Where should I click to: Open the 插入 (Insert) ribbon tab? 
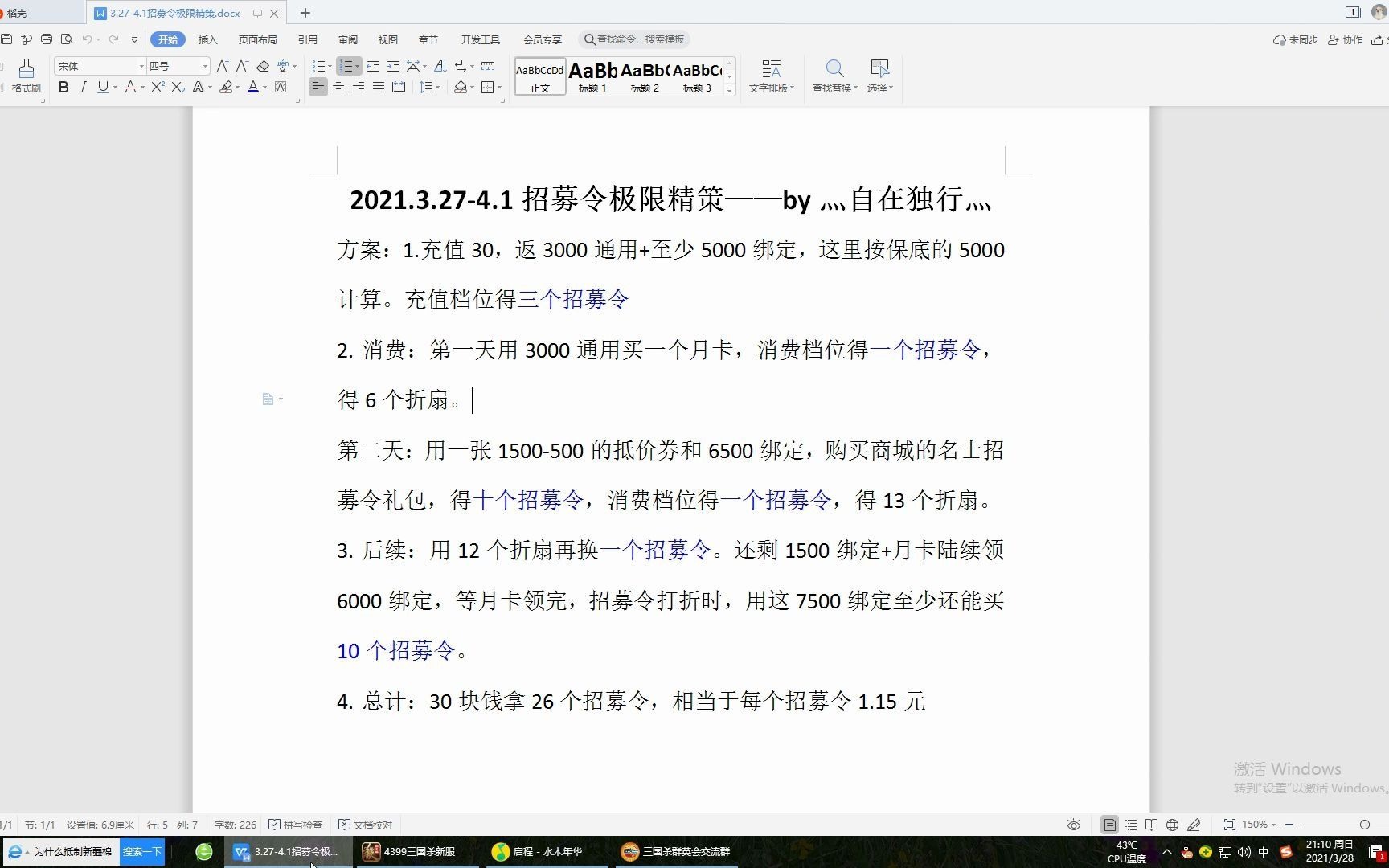(x=207, y=39)
